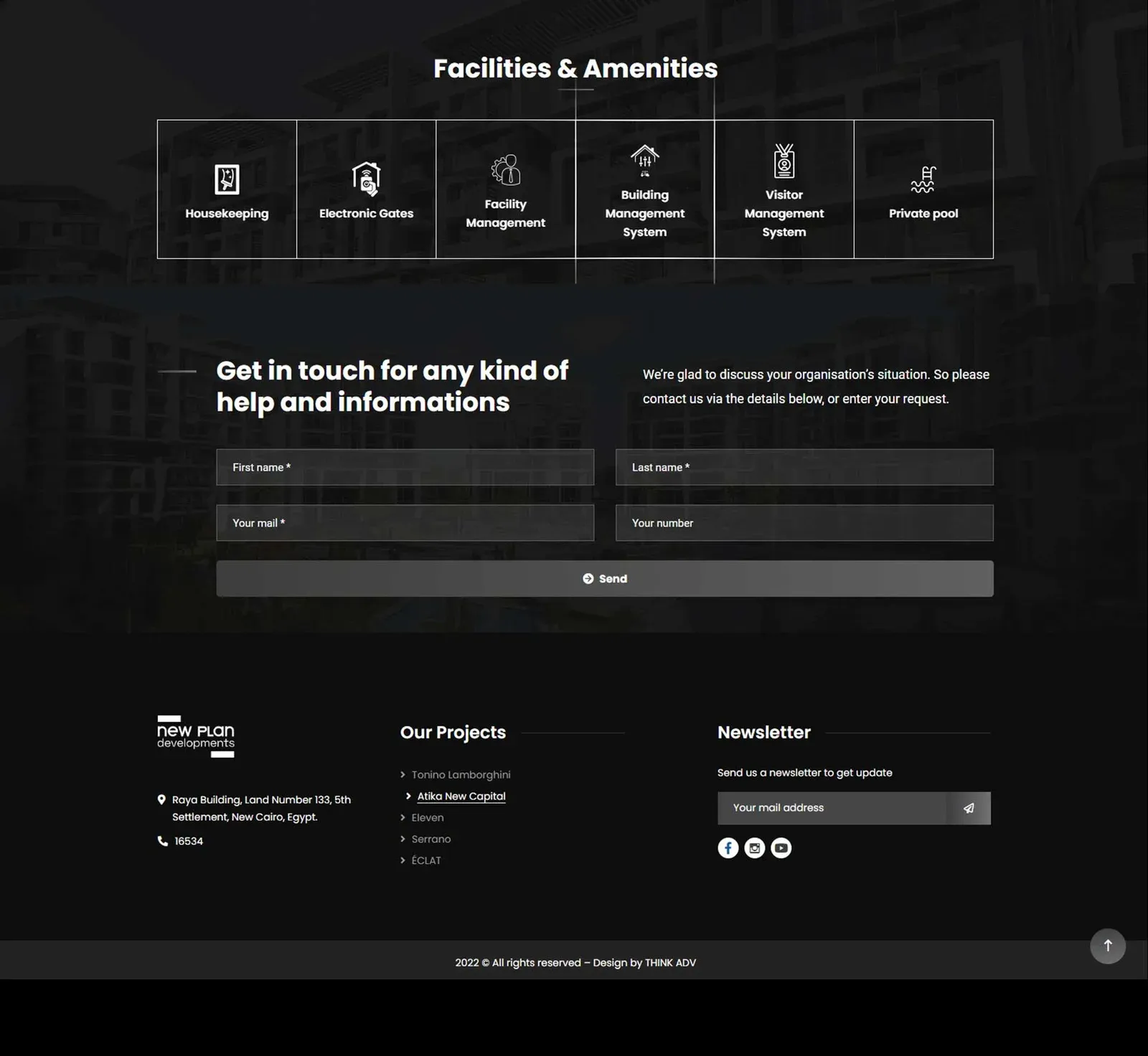Viewport: 1148px width, 1056px height.
Task: Open the Atika New Capital link
Action: [x=461, y=796]
